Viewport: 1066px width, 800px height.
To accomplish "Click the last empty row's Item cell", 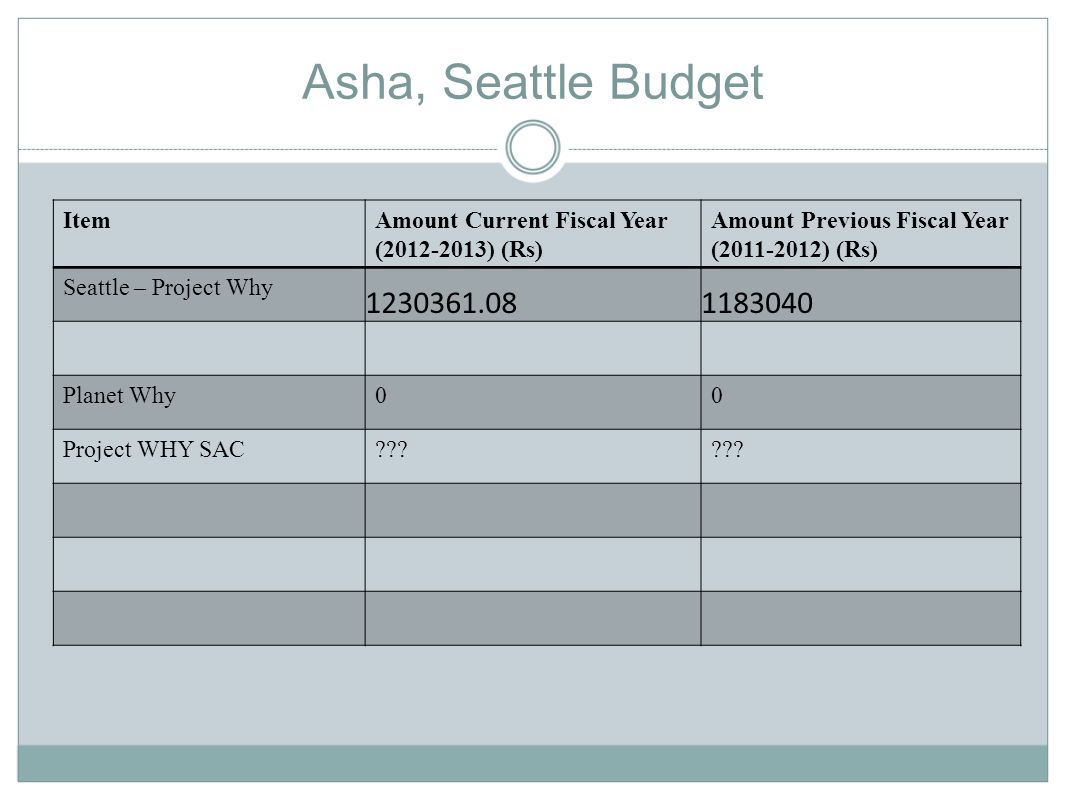I will (x=209, y=619).
